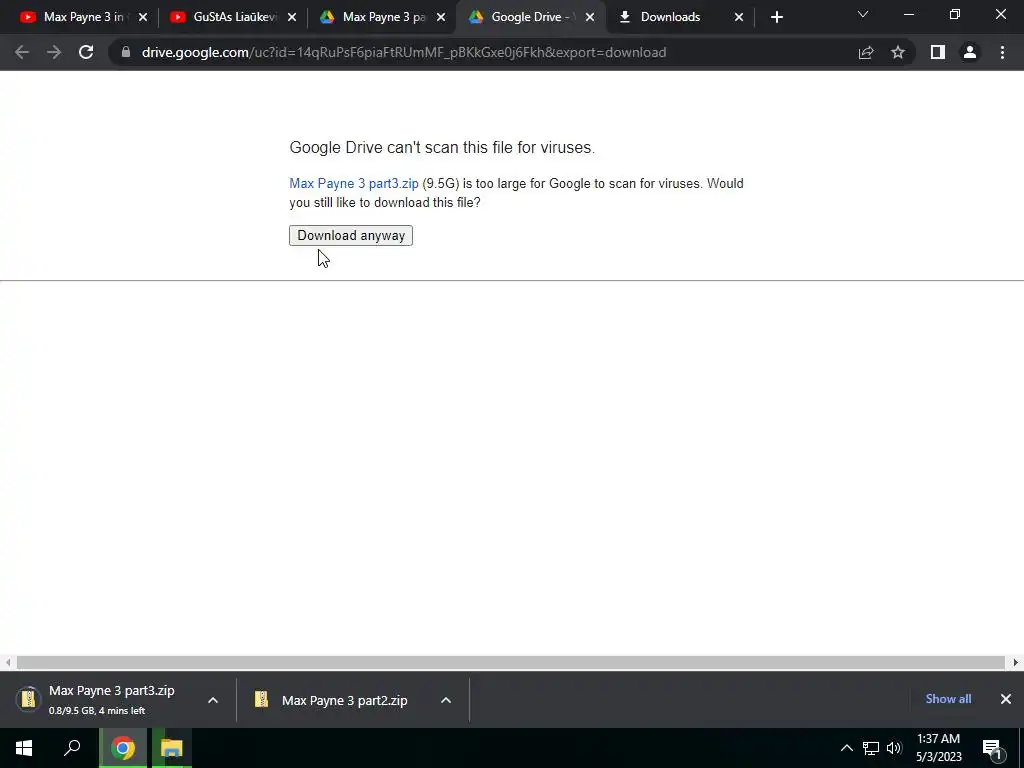This screenshot has width=1024, height=768.
Task: Open Windows taskbar search
Action: [x=72, y=748]
